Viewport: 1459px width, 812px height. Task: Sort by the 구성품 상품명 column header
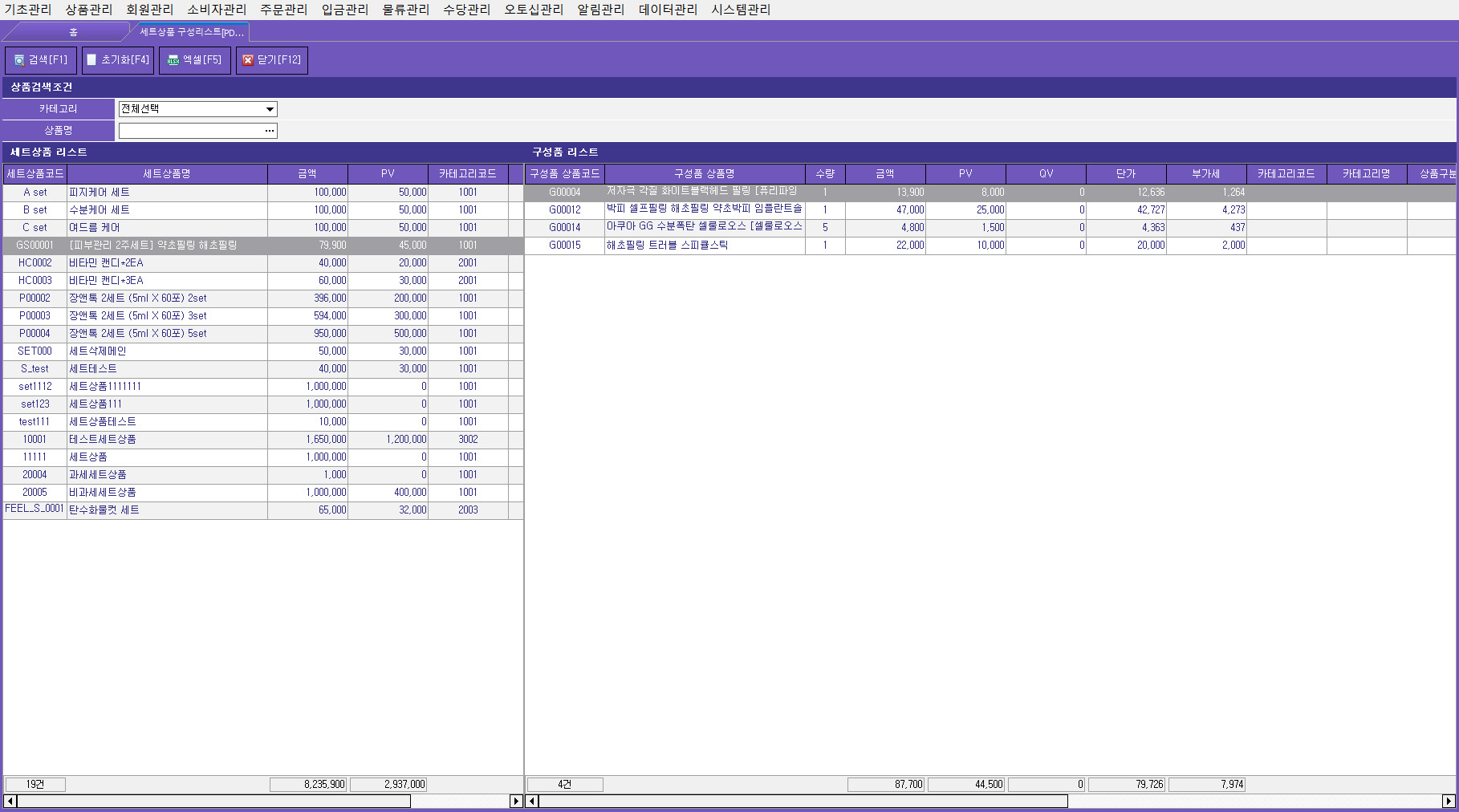click(704, 174)
